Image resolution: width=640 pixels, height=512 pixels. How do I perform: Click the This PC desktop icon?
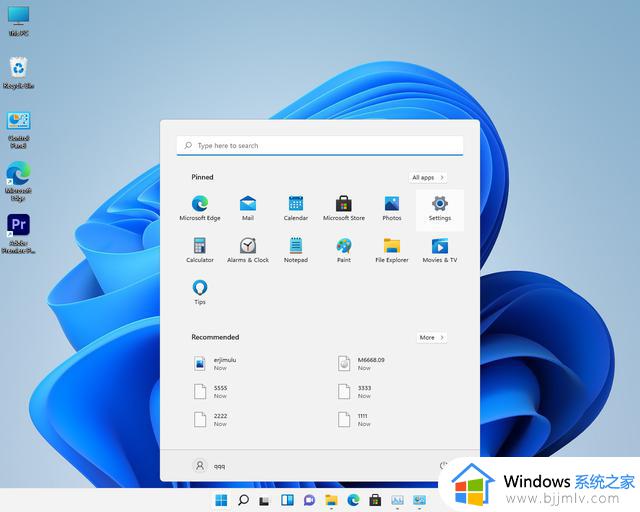[x=18, y=21]
